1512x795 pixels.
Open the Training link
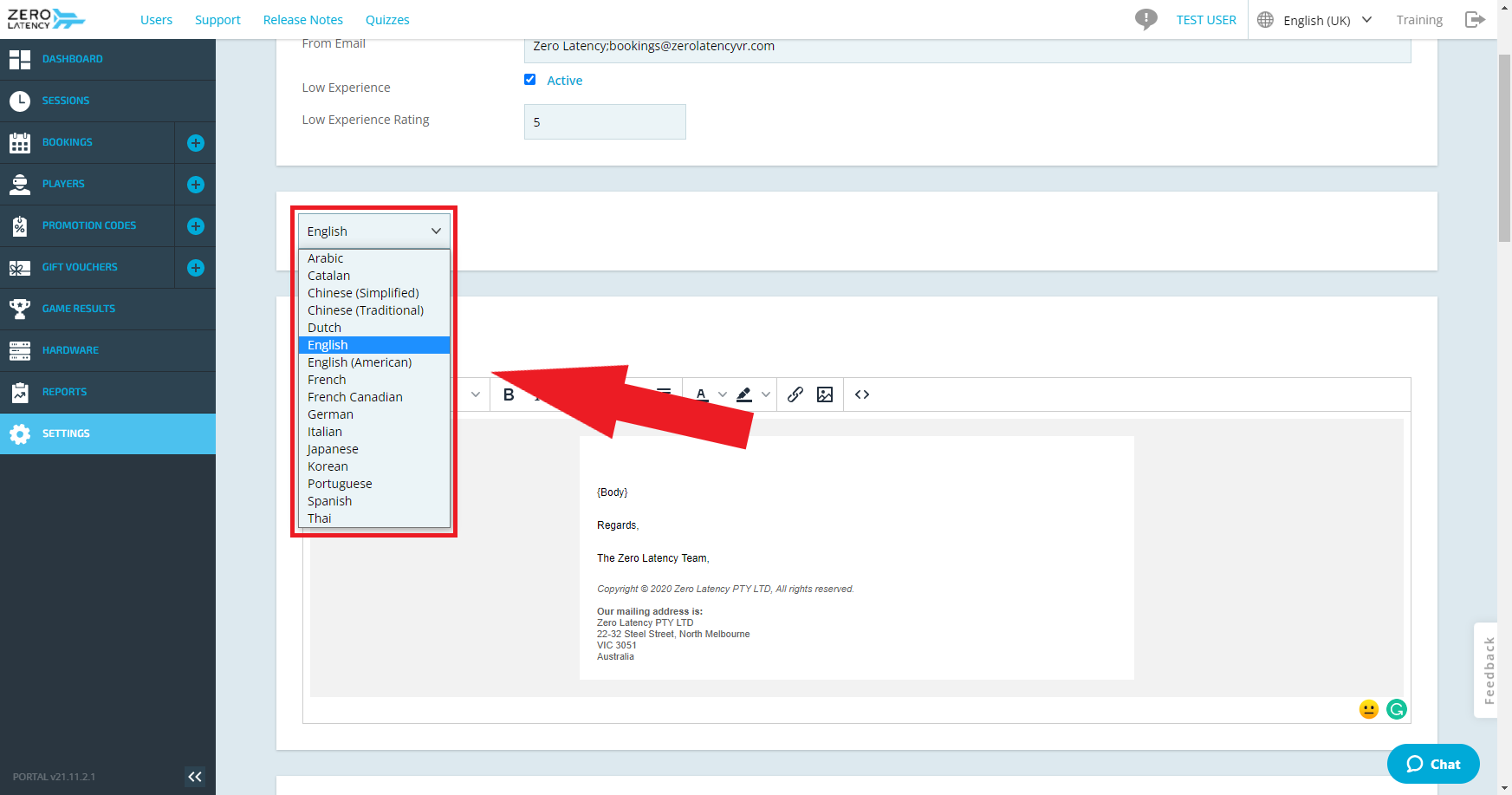click(1419, 20)
